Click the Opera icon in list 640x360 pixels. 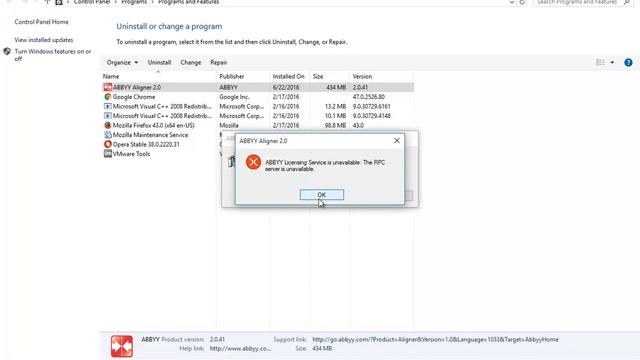[107, 144]
